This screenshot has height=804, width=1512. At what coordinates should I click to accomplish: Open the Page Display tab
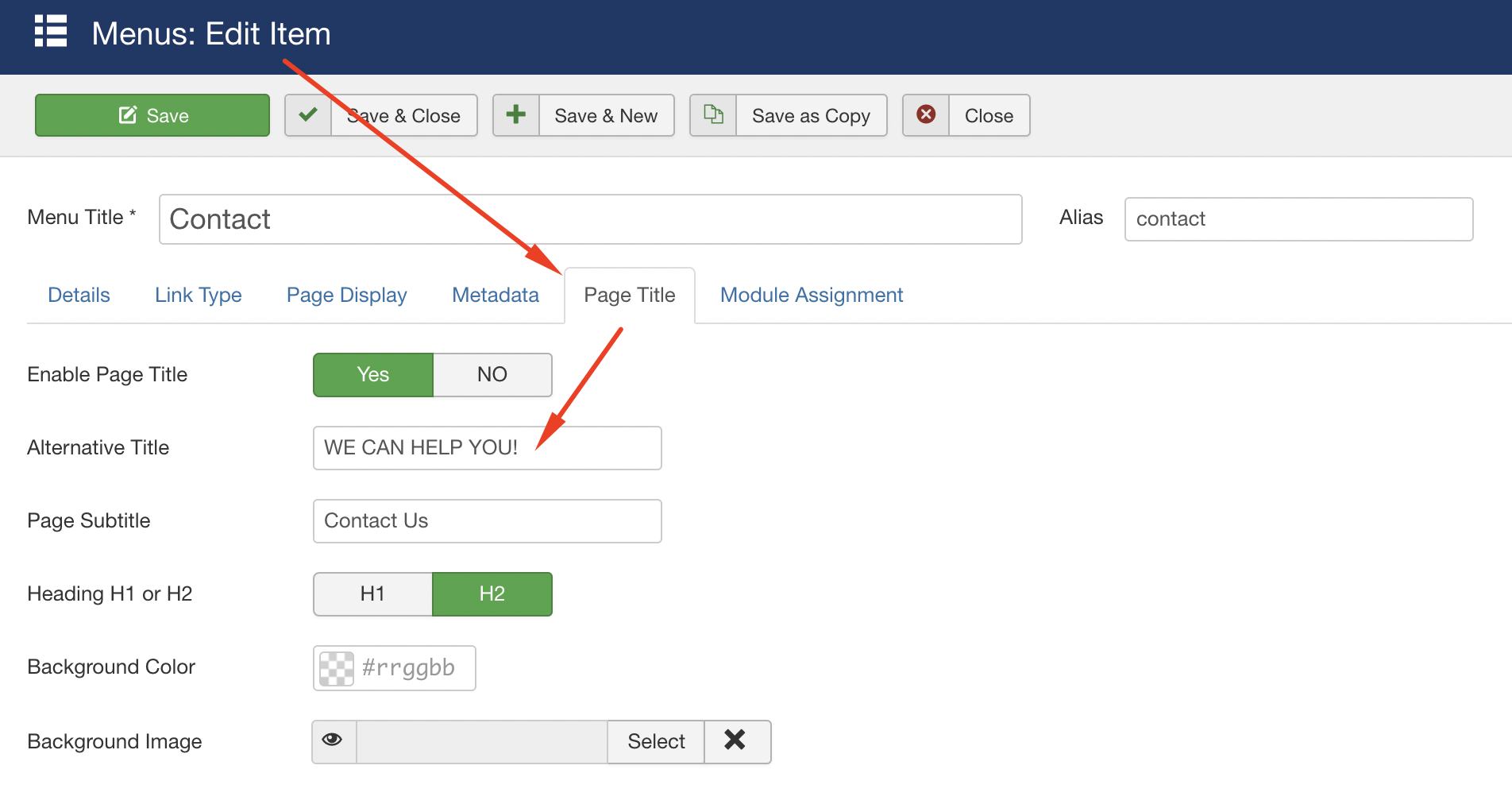click(x=347, y=295)
